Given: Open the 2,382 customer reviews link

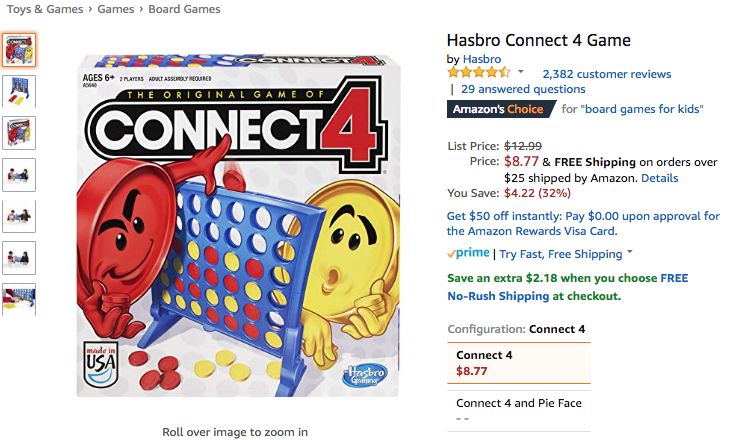Looking at the screenshot, I should (x=606, y=74).
